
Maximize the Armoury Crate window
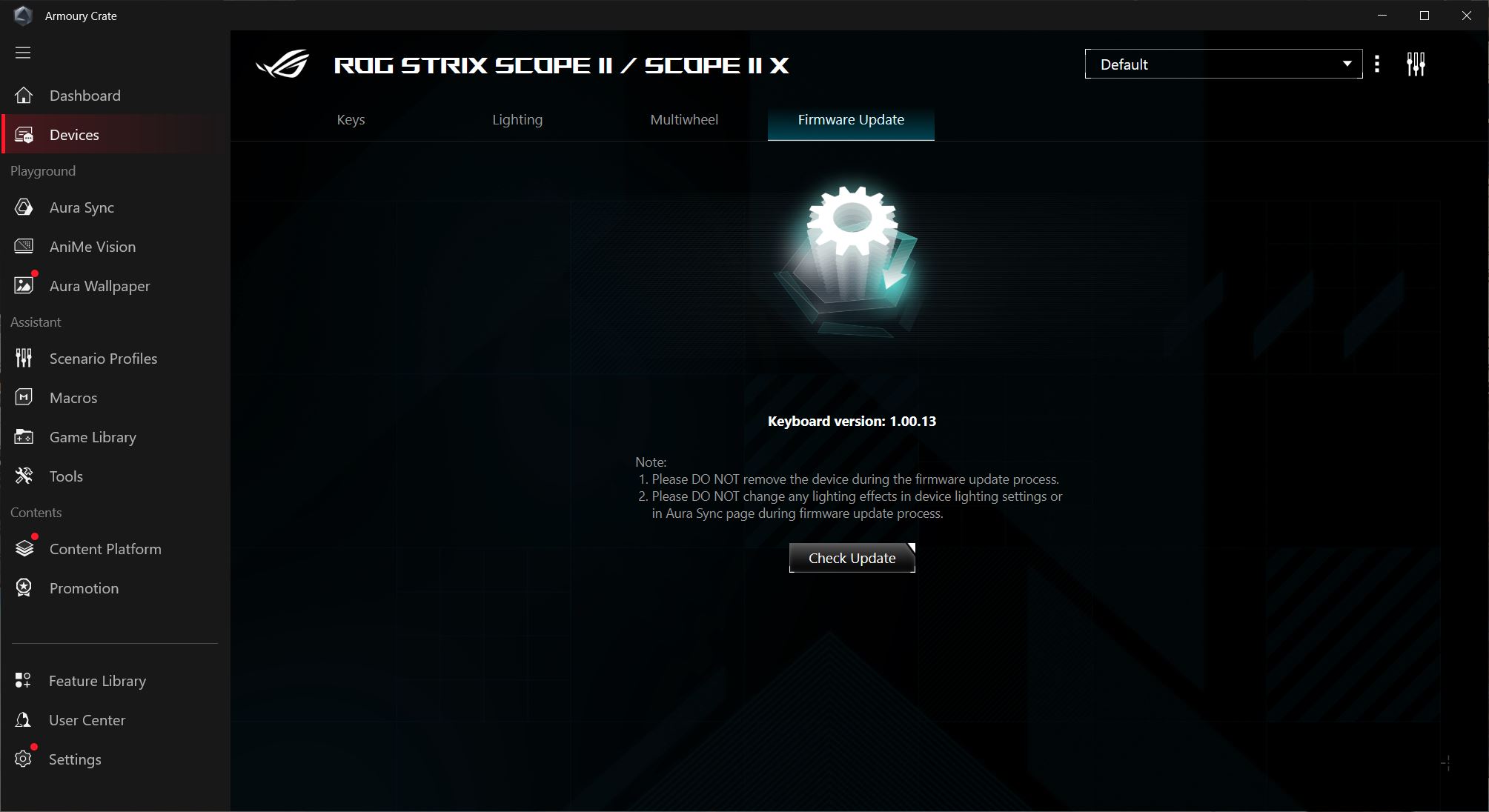(x=1424, y=16)
